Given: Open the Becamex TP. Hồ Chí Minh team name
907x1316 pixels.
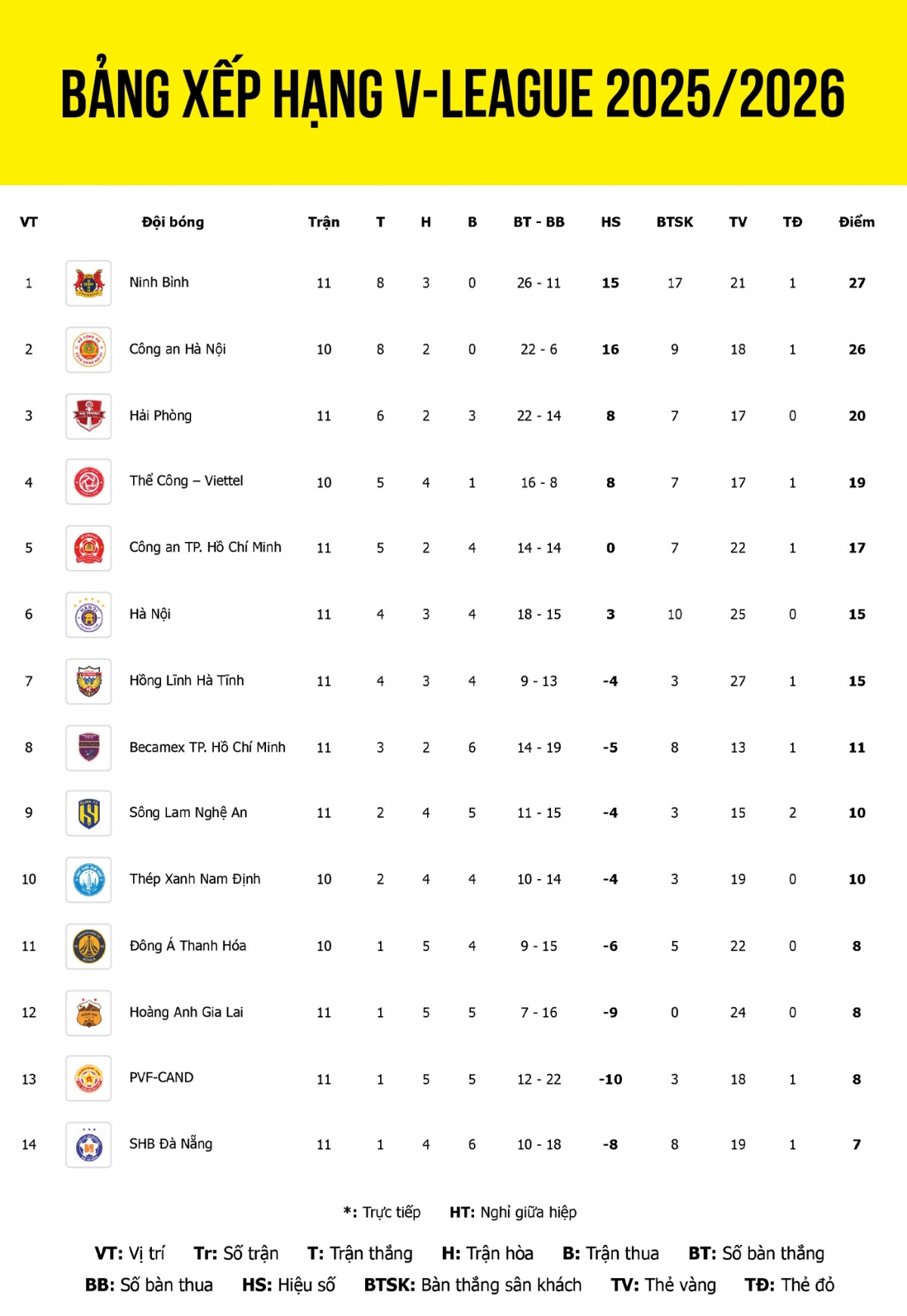Looking at the screenshot, I should 207,748.
